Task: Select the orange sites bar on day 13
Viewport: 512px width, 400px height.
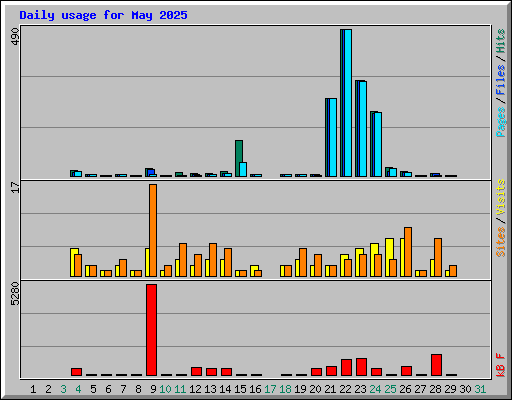Action: click(213, 260)
